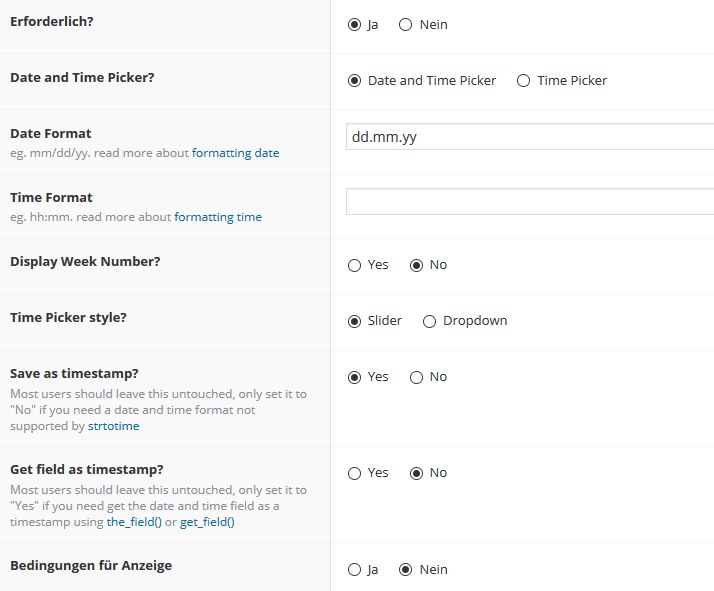Select 'Nein' for Erforderlich

coord(406,25)
